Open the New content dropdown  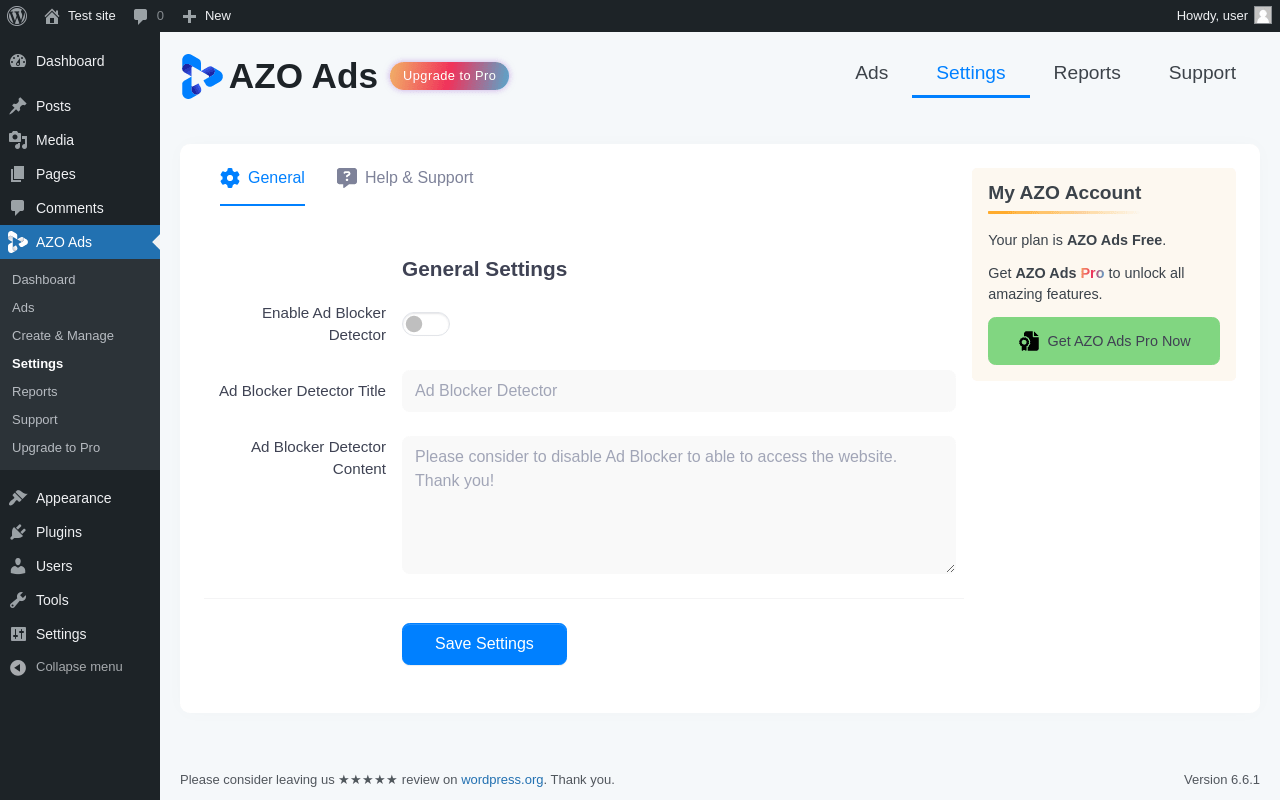(x=207, y=16)
